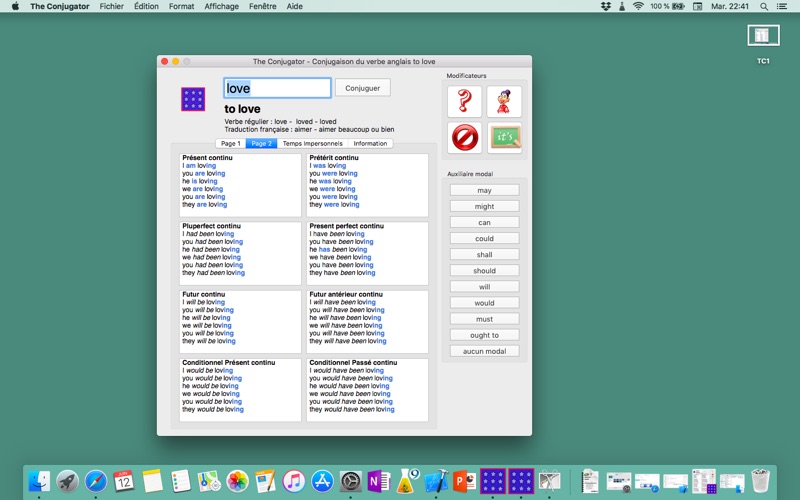Open Finder from the Dock
The width and height of the screenshot is (800, 500).
[39, 481]
